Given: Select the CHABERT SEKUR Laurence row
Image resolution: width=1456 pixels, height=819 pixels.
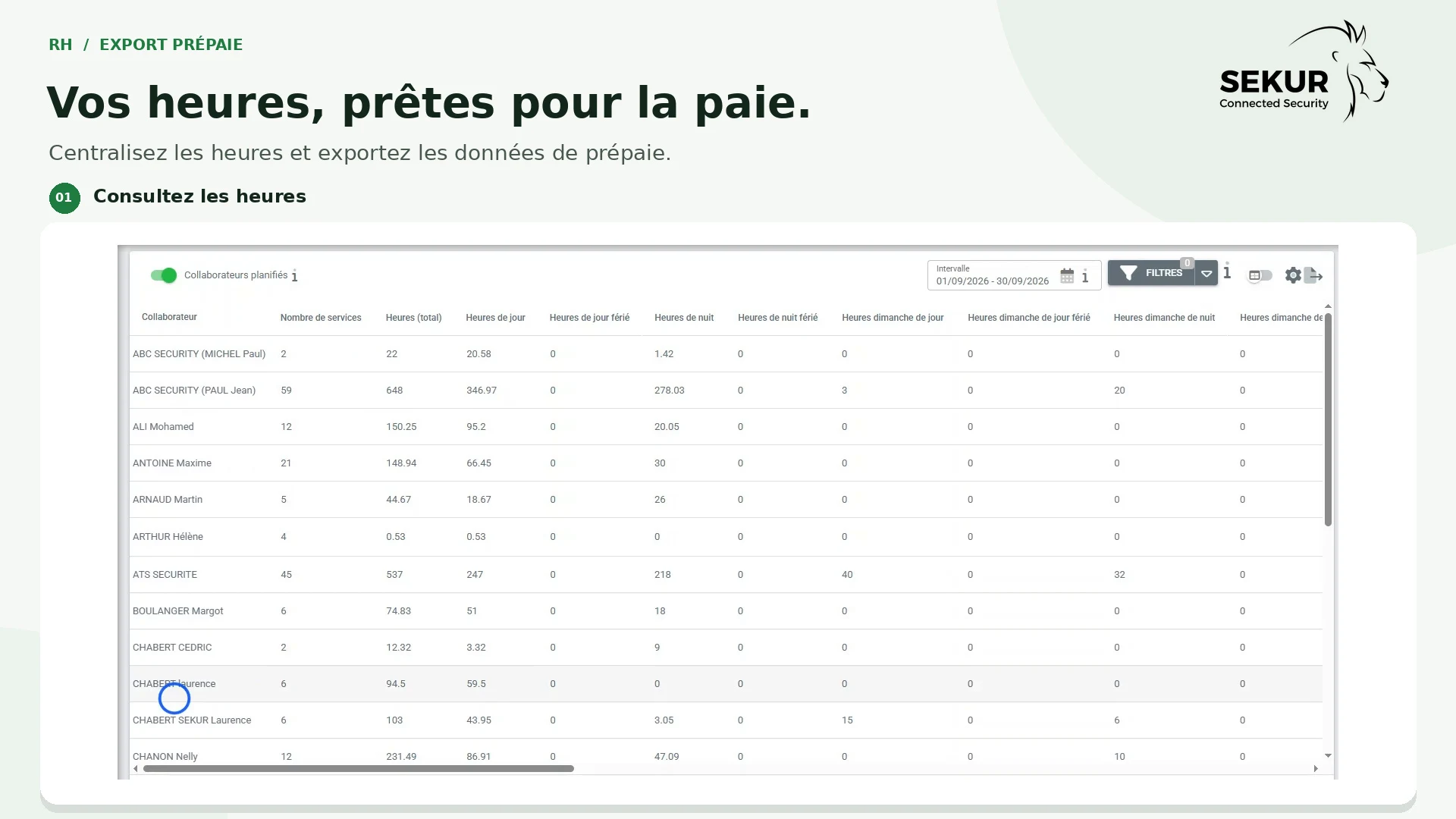Looking at the screenshot, I should pyautogui.click(x=726, y=720).
